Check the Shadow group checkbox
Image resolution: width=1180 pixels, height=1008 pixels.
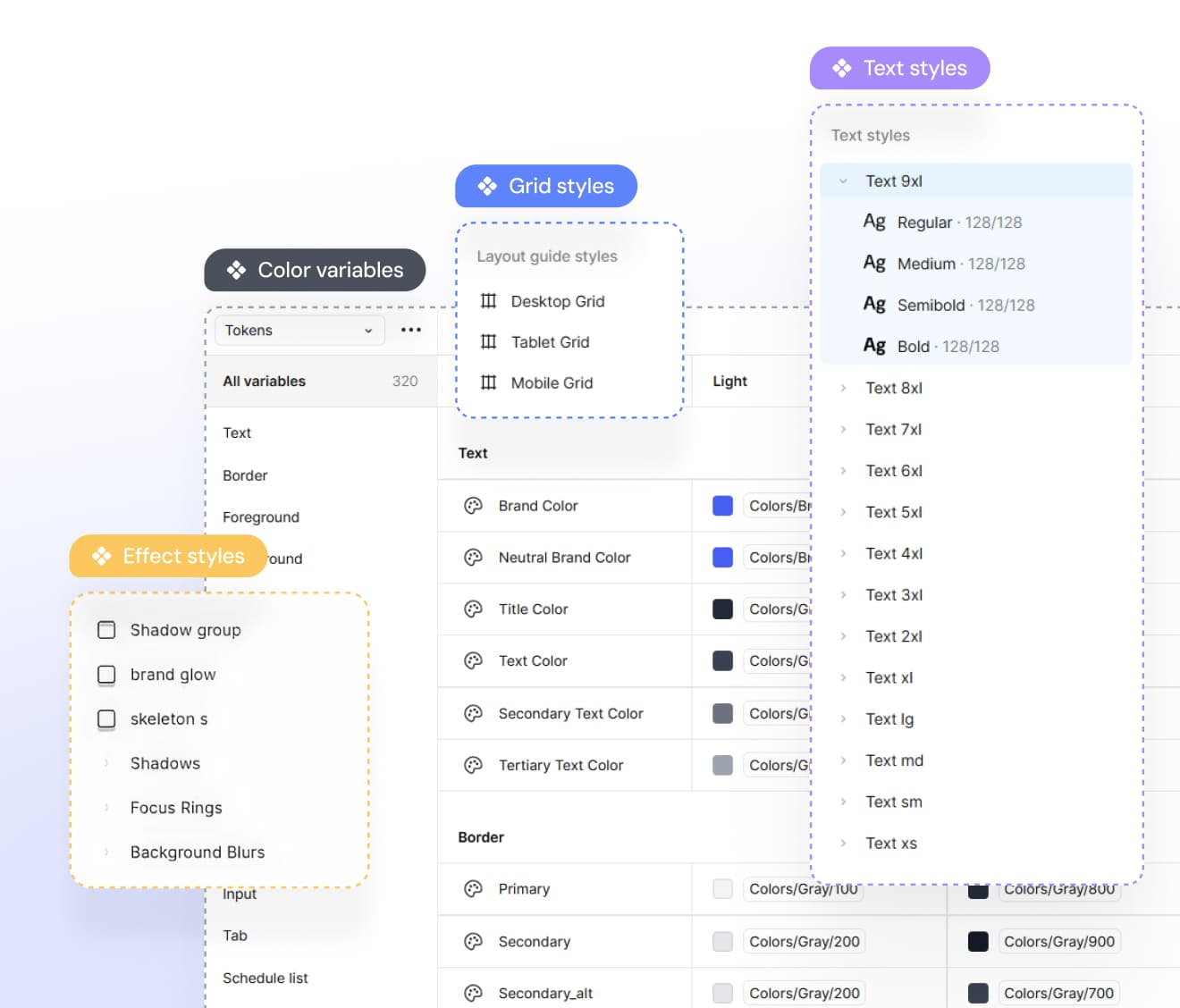(x=106, y=630)
